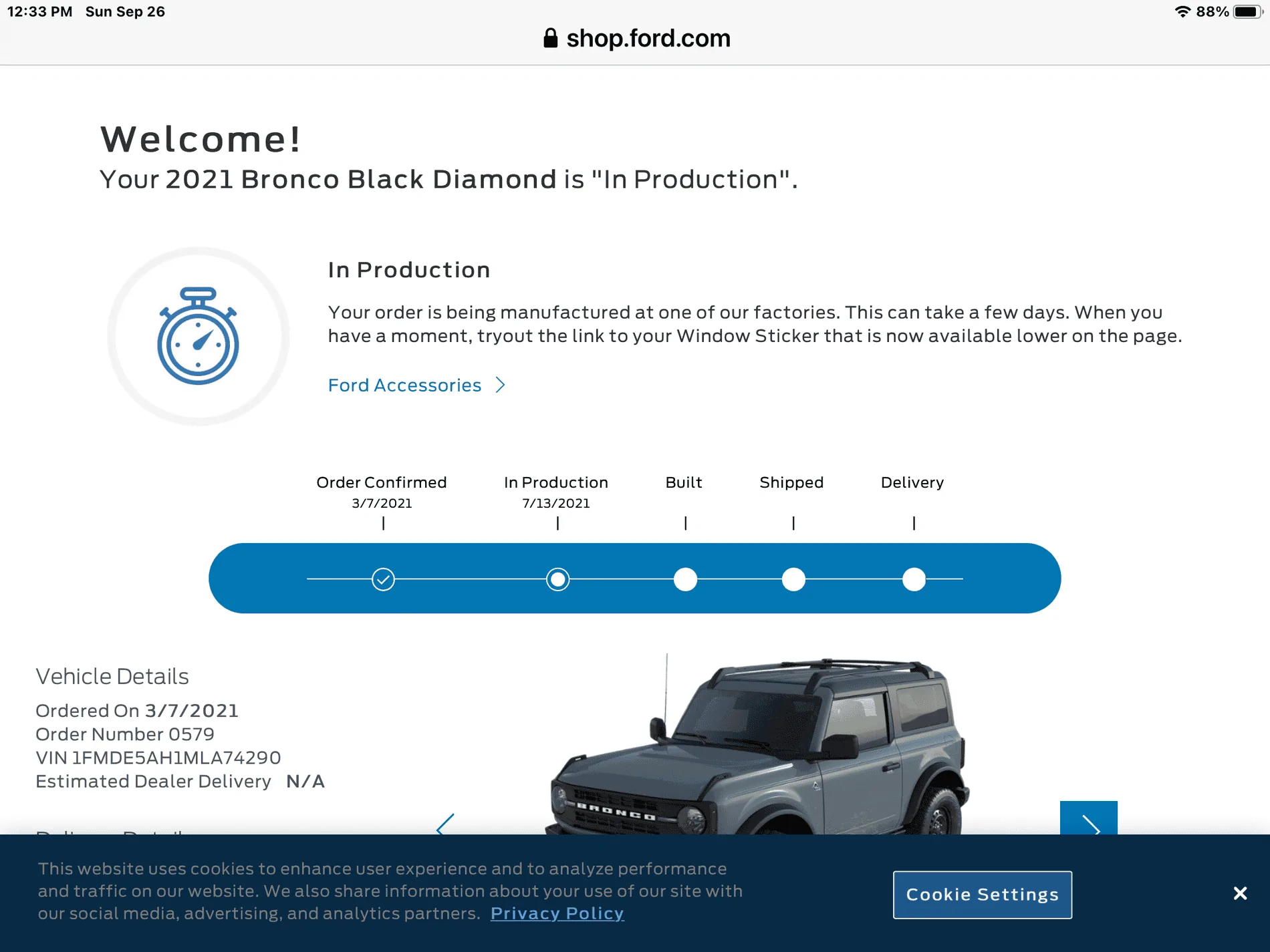The height and width of the screenshot is (952, 1270).
Task: Click the Delivery stage label
Action: click(x=912, y=482)
